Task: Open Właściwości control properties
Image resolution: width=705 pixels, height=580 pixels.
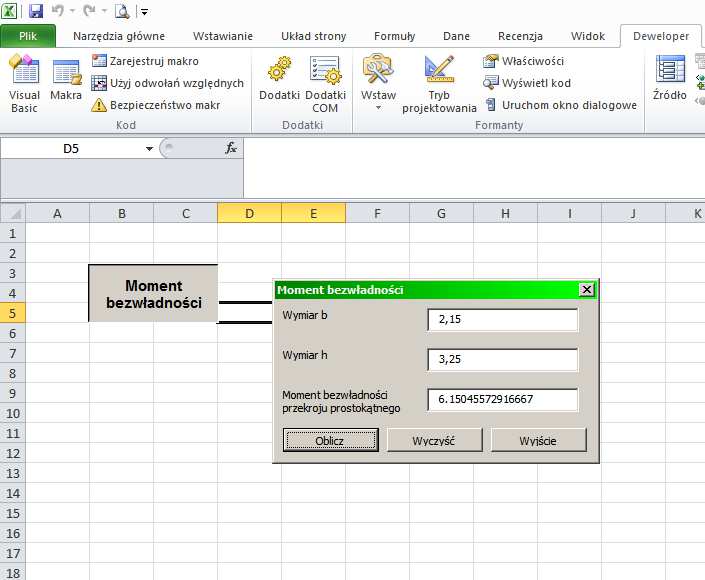Action: tap(524, 61)
